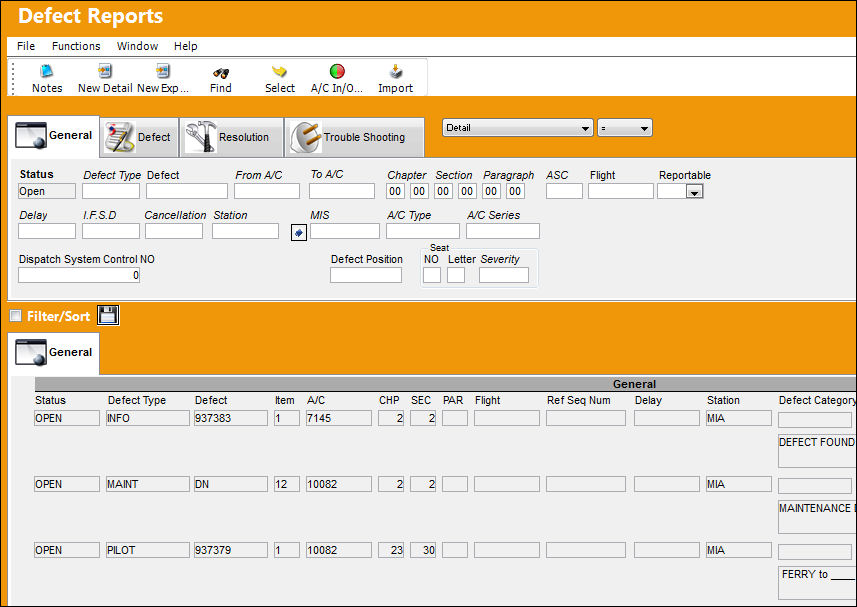Click the MAINTENANCE description box

pyautogui.click(x=817, y=517)
